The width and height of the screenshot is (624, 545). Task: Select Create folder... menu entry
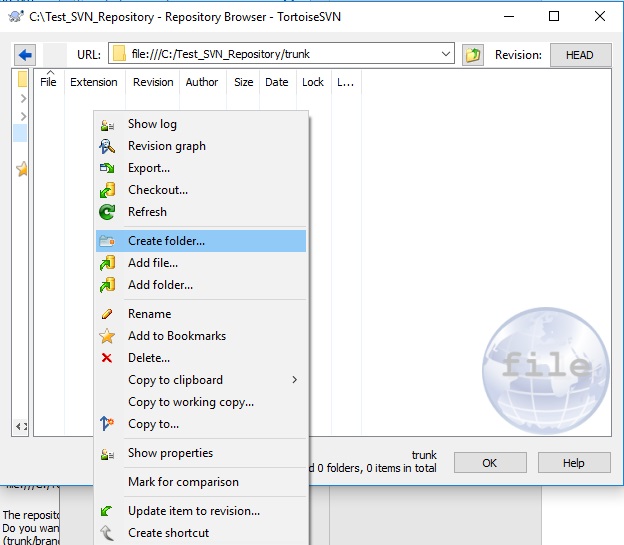click(x=201, y=241)
